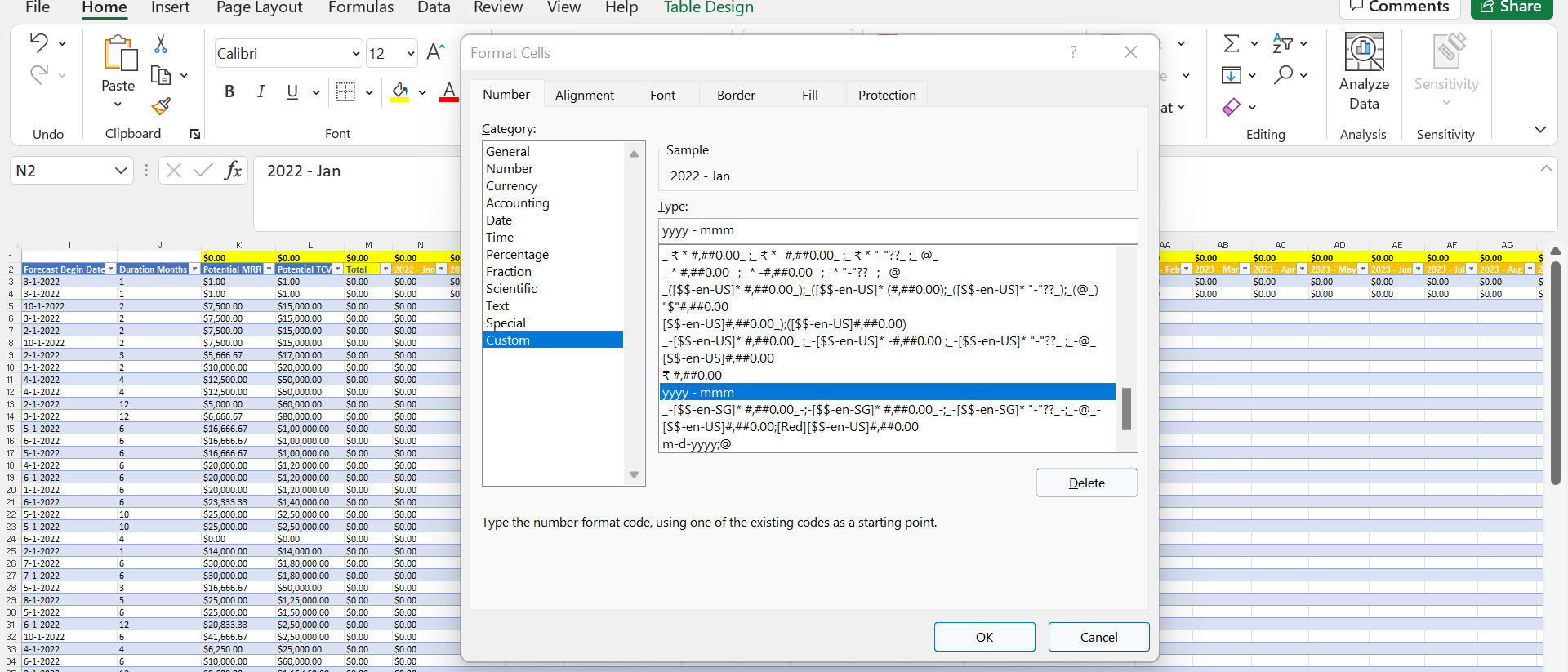Switch to the Fill tab
Screen dimensions: 1568x672
tap(810, 95)
